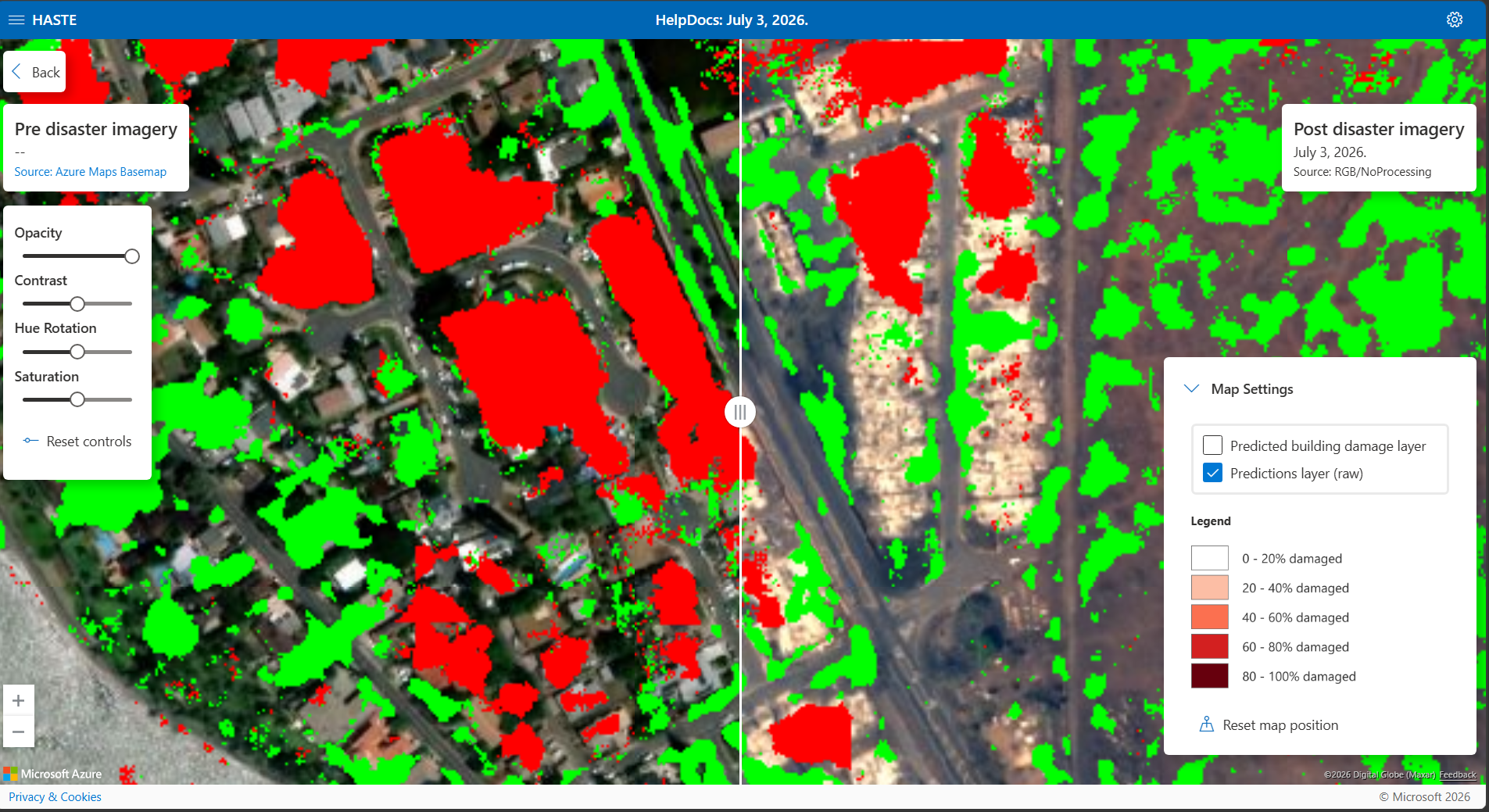The image size is (1489, 812).
Task: Click the Back chevron arrow icon
Action: point(16,72)
